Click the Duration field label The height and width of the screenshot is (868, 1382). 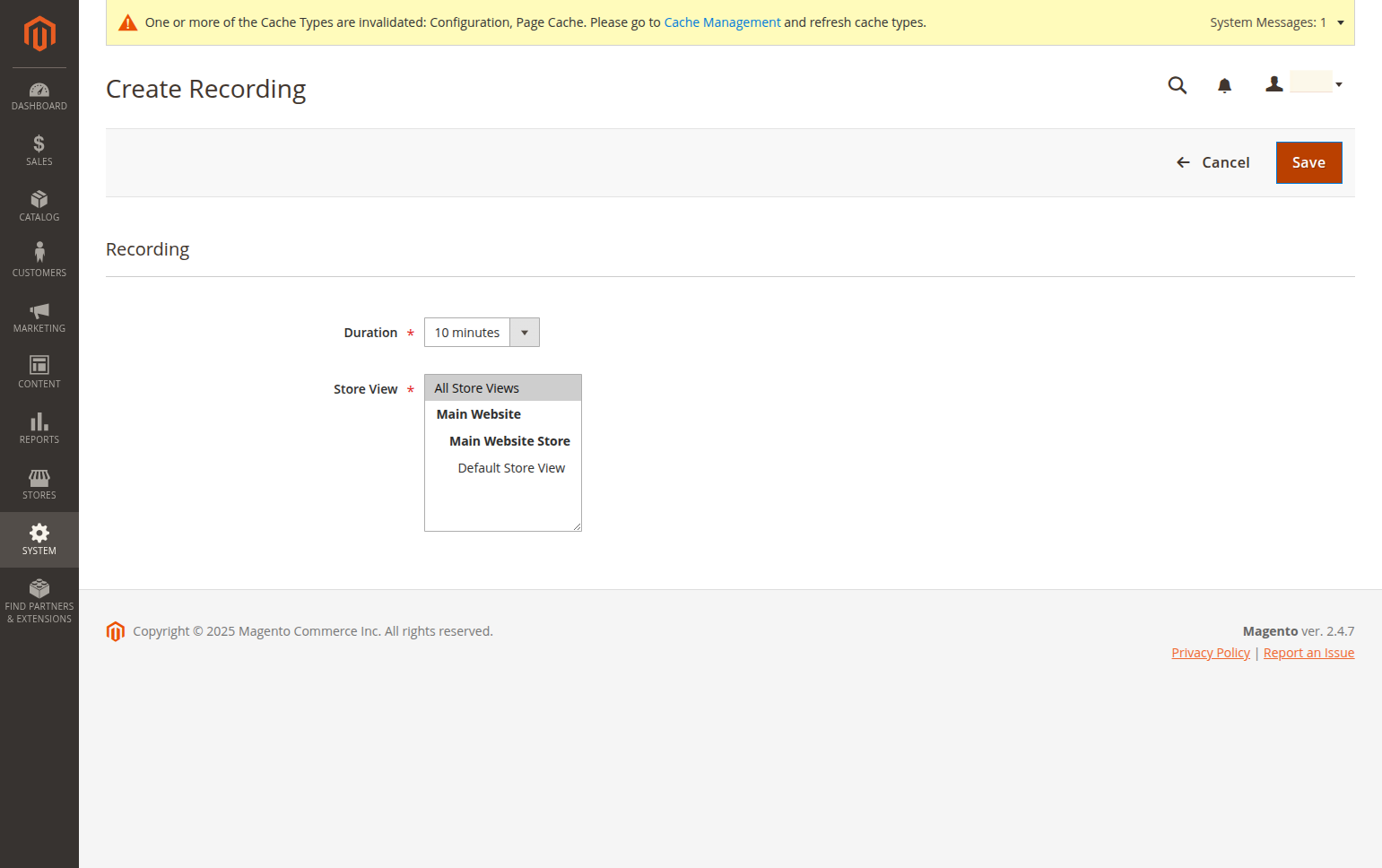click(x=370, y=333)
